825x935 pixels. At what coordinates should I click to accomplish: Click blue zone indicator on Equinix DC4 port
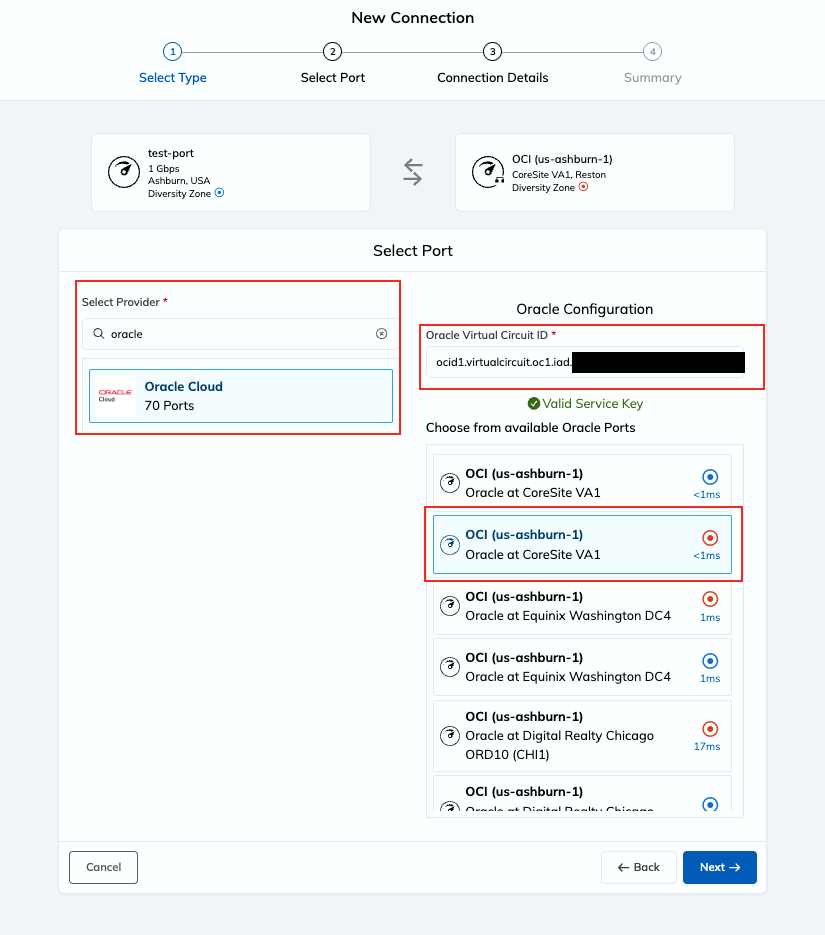[x=709, y=661]
